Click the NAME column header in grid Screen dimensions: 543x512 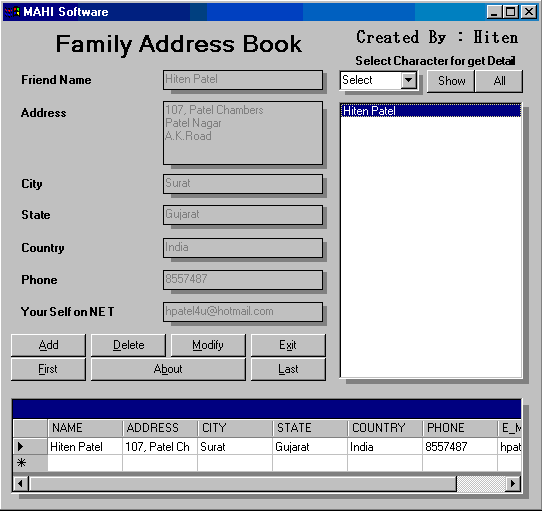[85, 428]
